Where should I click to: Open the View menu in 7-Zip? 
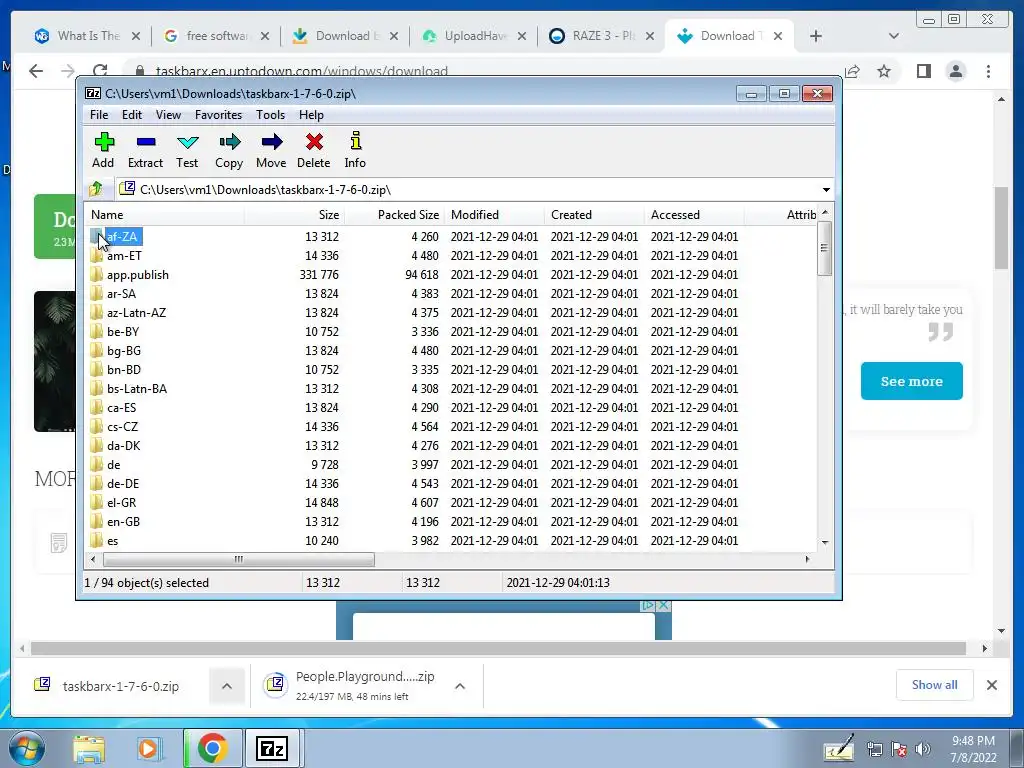click(x=168, y=115)
